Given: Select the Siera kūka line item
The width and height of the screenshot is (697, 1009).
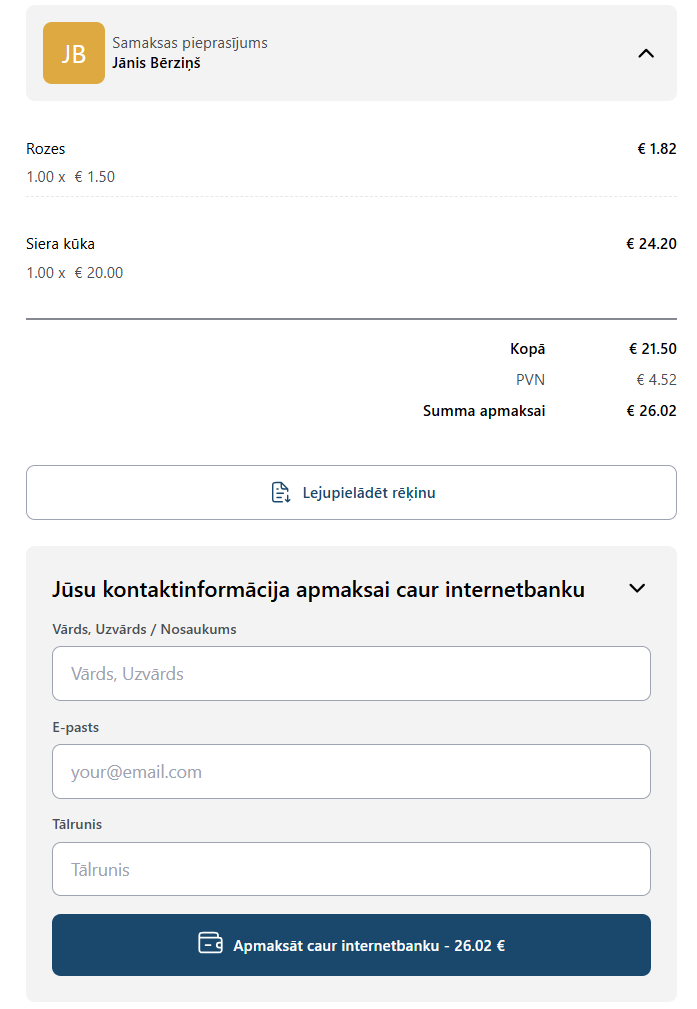Looking at the screenshot, I should 351,257.
